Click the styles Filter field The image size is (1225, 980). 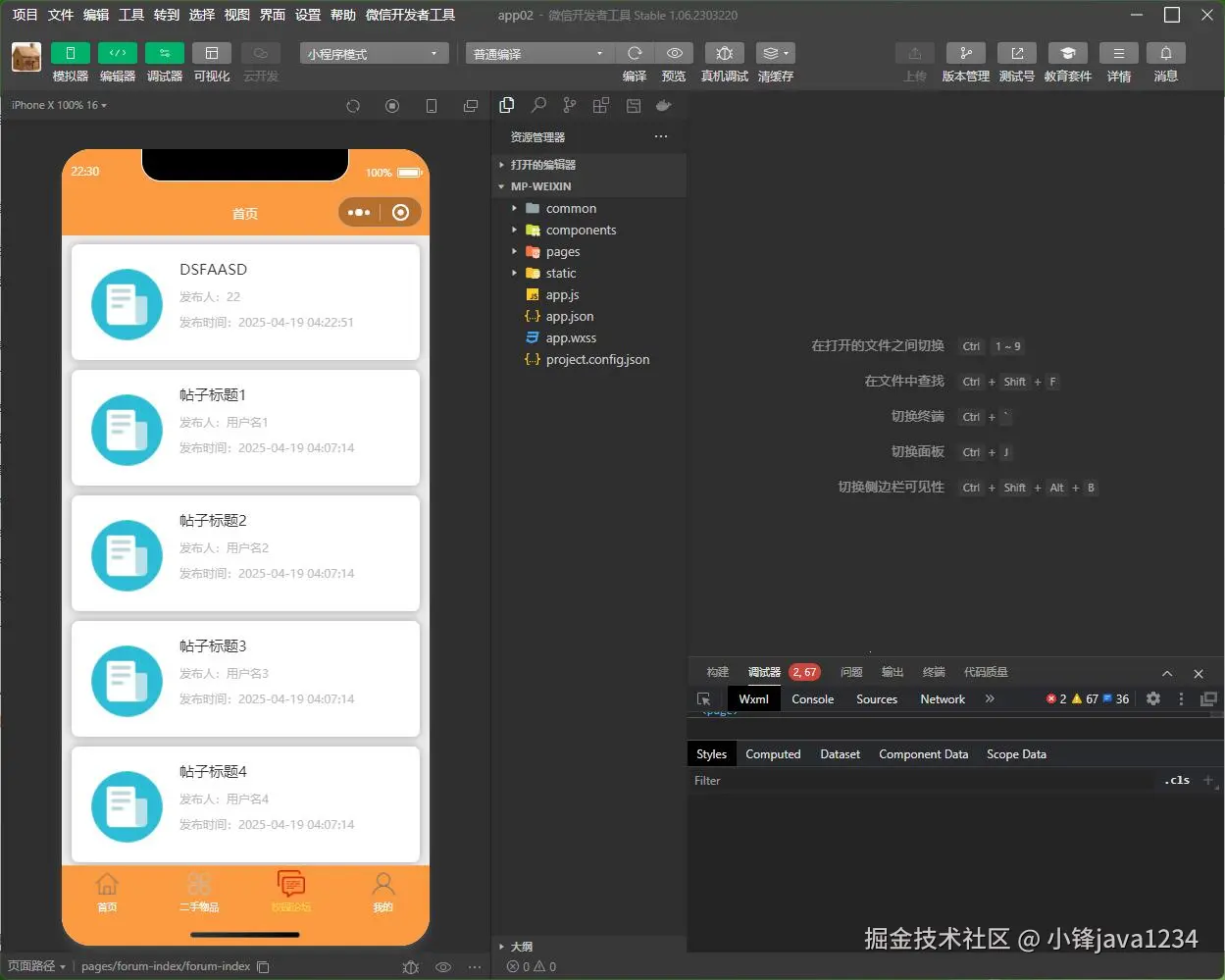(922, 780)
